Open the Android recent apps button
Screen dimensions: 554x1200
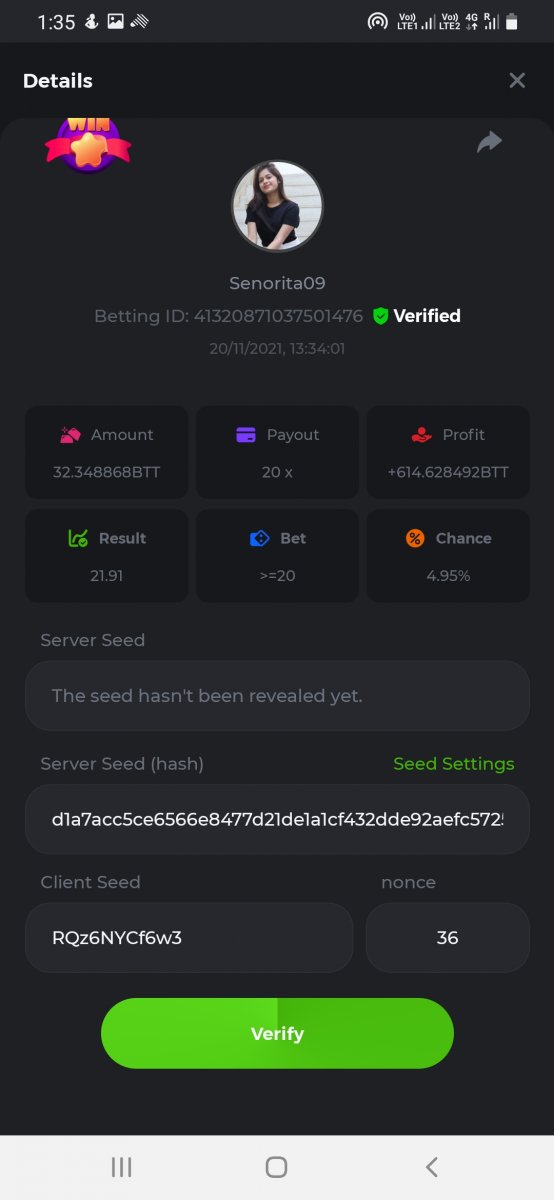(121, 1167)
